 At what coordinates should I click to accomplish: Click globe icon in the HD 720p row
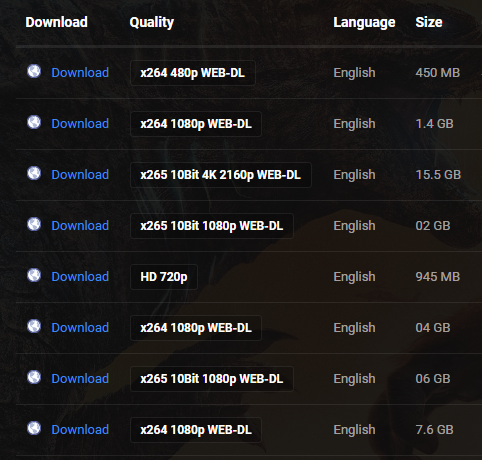(x=34, y=275)
